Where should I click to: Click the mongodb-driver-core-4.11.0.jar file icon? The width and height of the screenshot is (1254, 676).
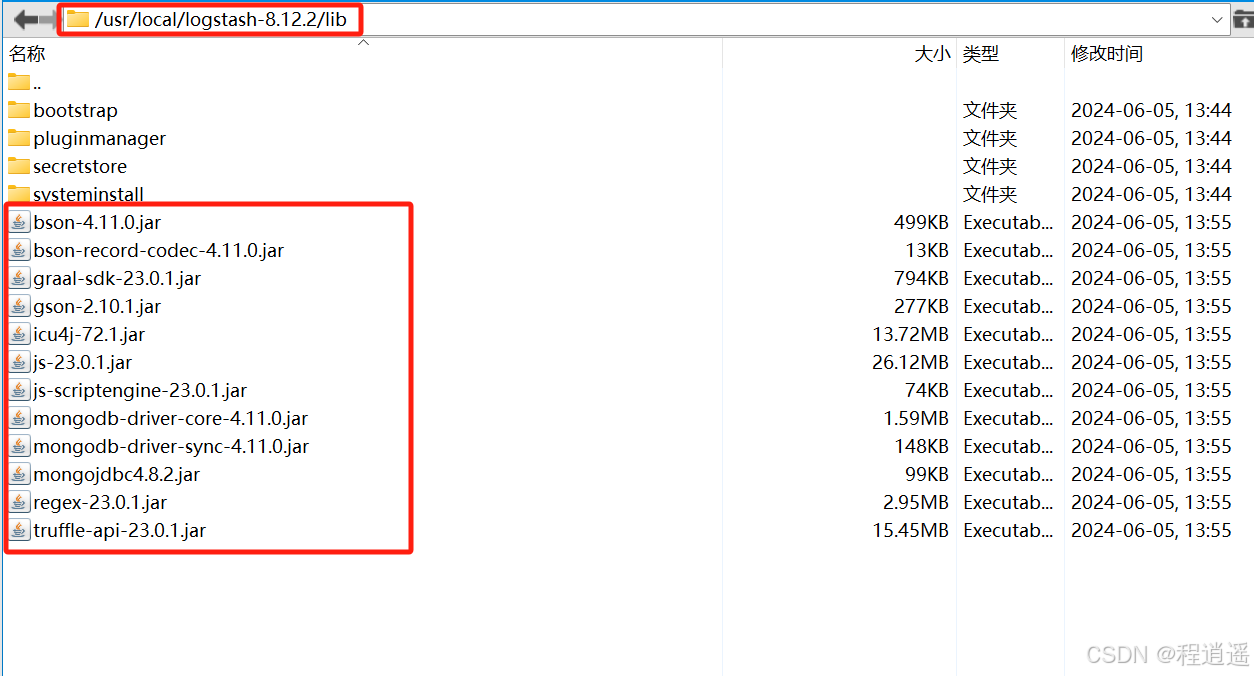point(19,418)
